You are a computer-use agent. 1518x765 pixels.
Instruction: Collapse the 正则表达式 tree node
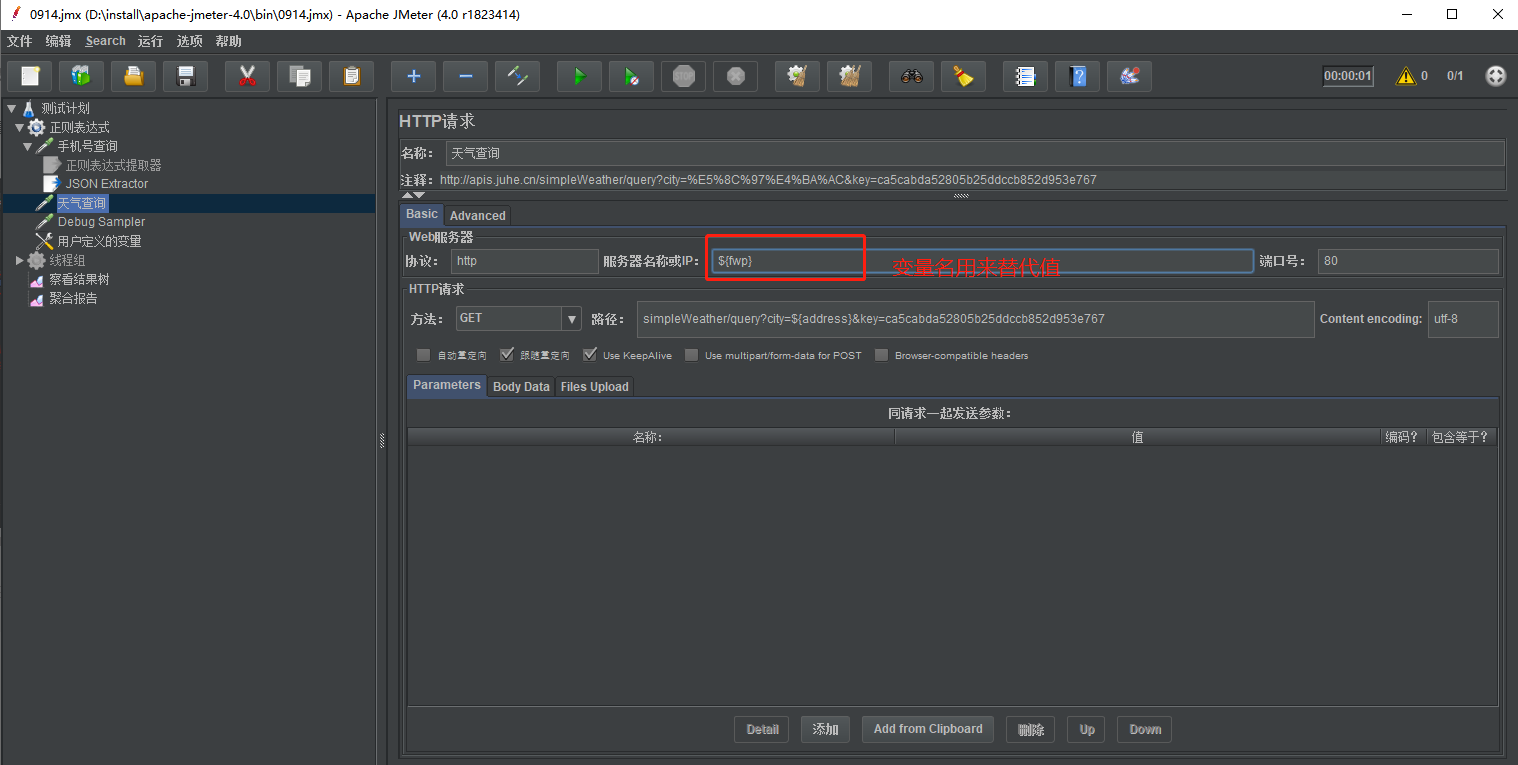[x=19, y=127]
